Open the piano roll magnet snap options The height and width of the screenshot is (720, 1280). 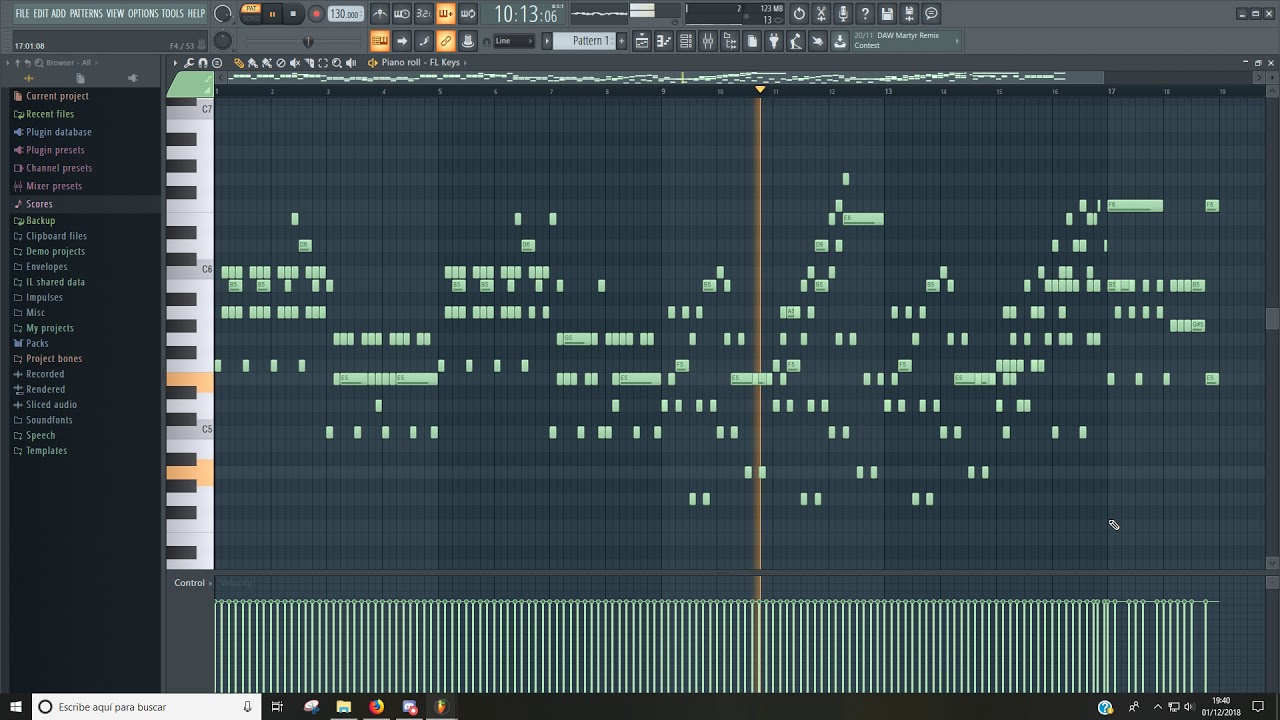[x=203, y=63]
